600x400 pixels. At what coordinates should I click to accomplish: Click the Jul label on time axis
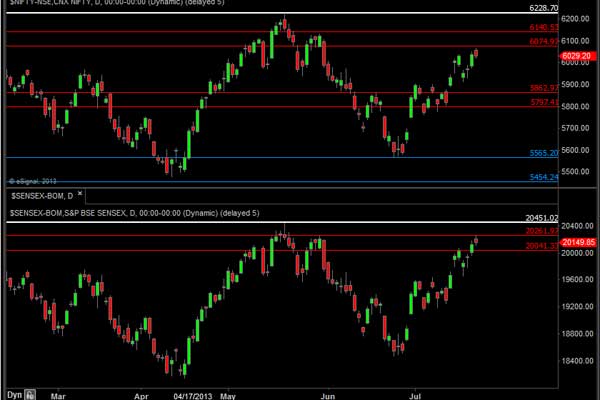pyautogui.click(x=415, y=396)
